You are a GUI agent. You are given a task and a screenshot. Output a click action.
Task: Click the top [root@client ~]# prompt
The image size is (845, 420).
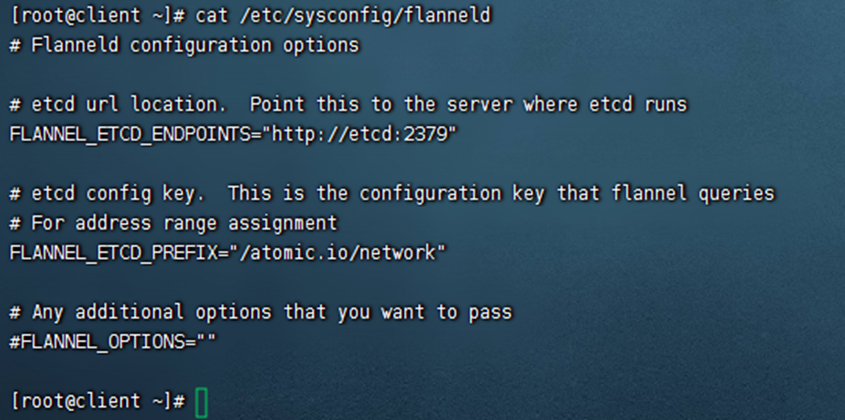click(98, 15)
